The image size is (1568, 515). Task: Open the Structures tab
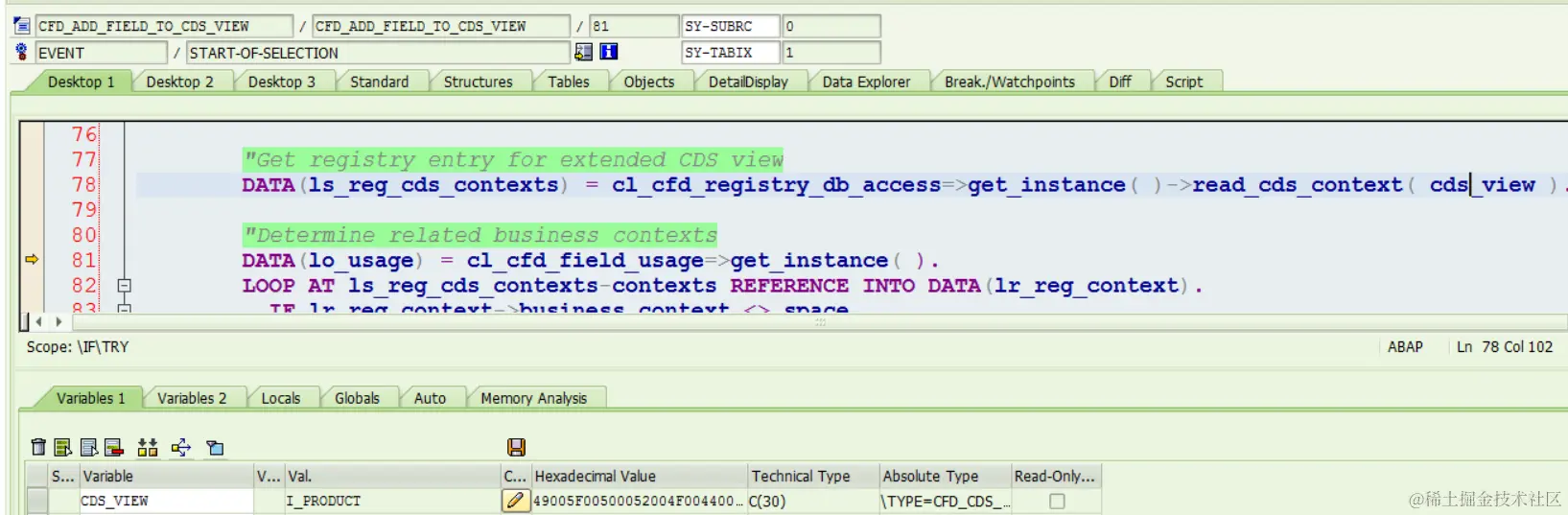coord(478,82)
